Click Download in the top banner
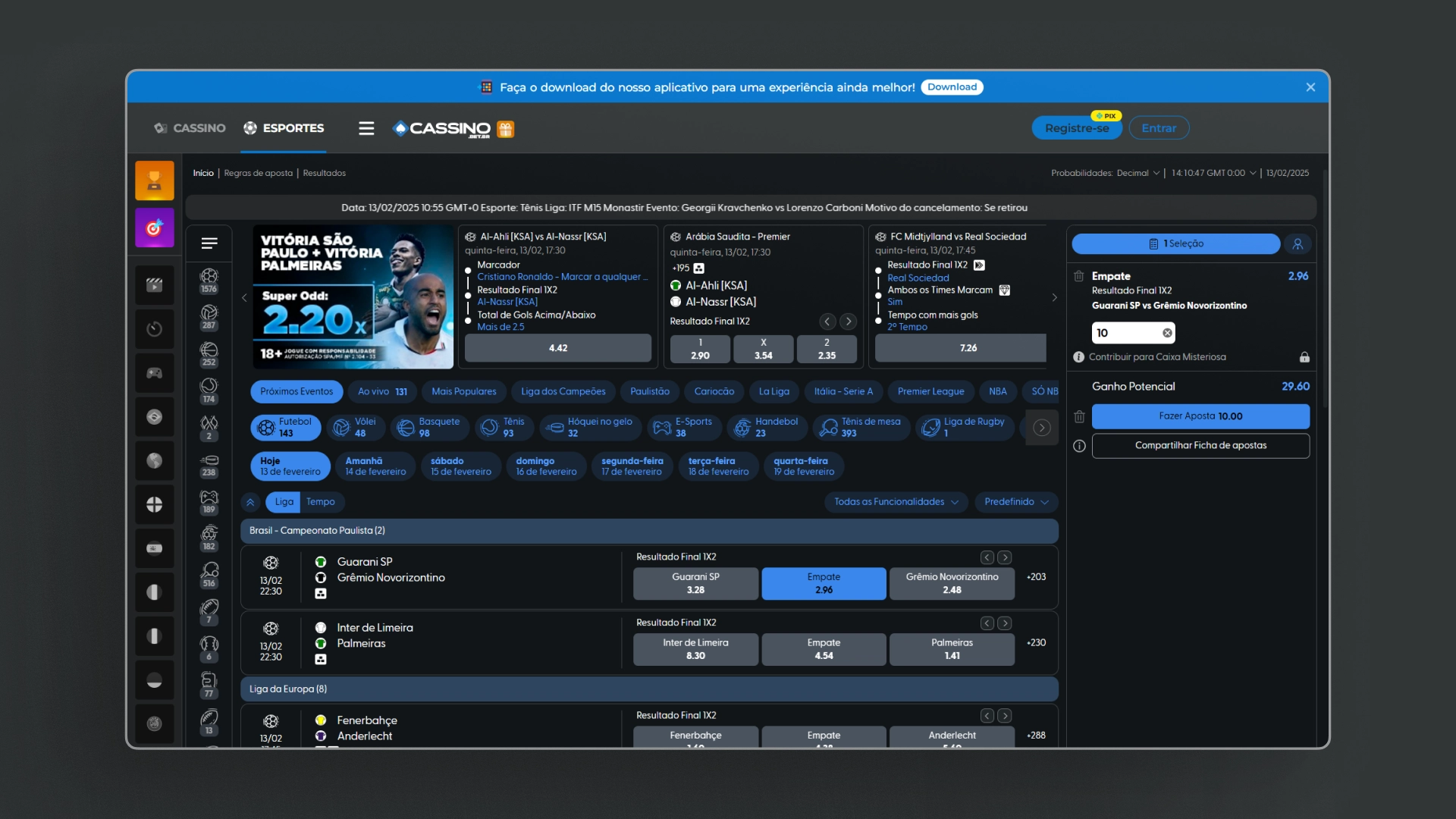The image size is (1456, 819). click(952, 87)
